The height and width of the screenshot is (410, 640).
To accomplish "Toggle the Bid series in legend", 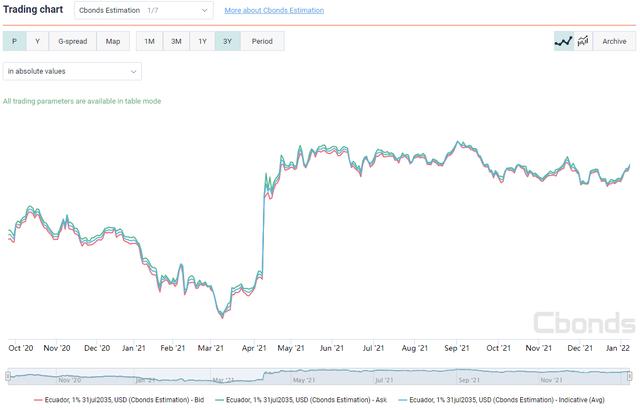I will click(119, 400).
